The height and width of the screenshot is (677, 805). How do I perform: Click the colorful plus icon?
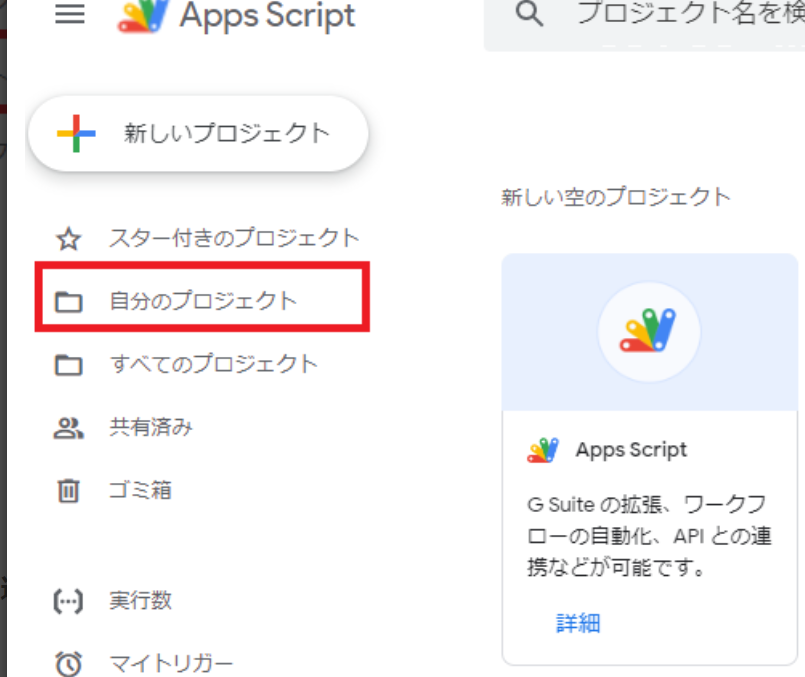pos(76,133)
